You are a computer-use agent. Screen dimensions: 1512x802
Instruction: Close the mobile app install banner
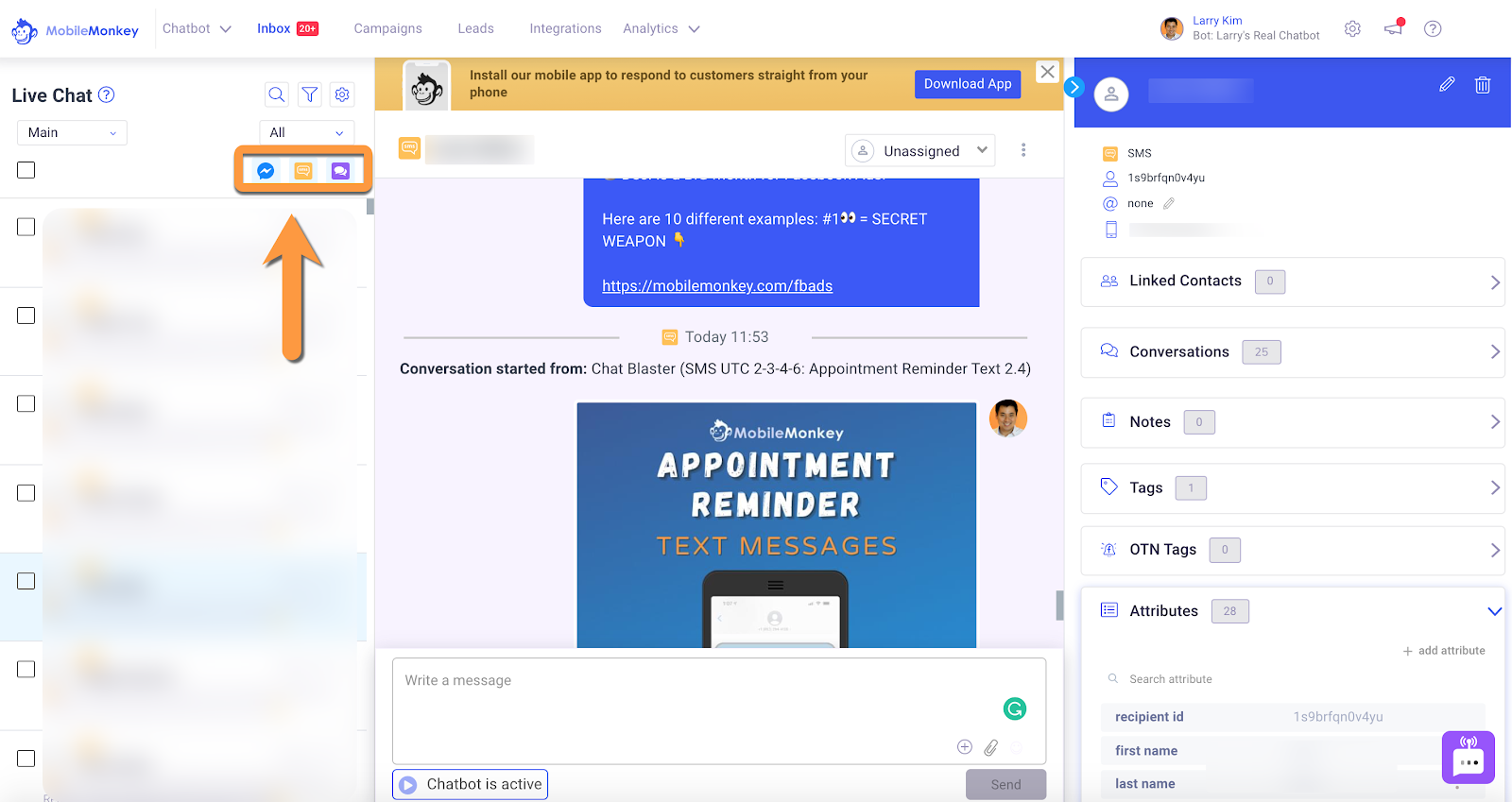click(1047, 72)
